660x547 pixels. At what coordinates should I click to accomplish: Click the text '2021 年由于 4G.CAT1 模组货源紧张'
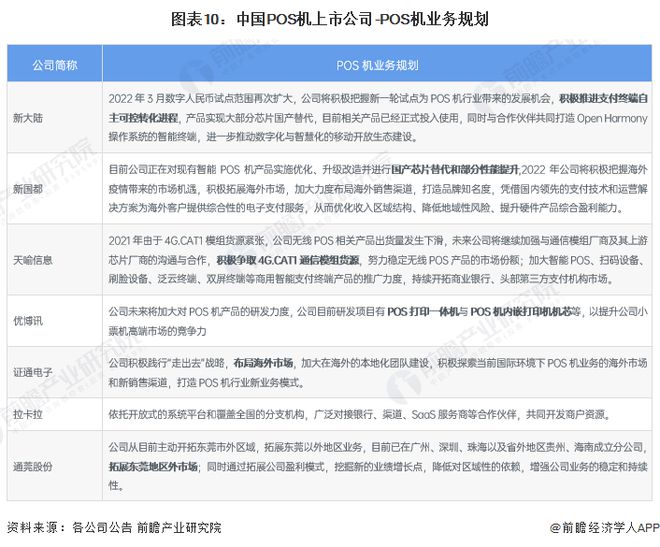click(187, 241)
